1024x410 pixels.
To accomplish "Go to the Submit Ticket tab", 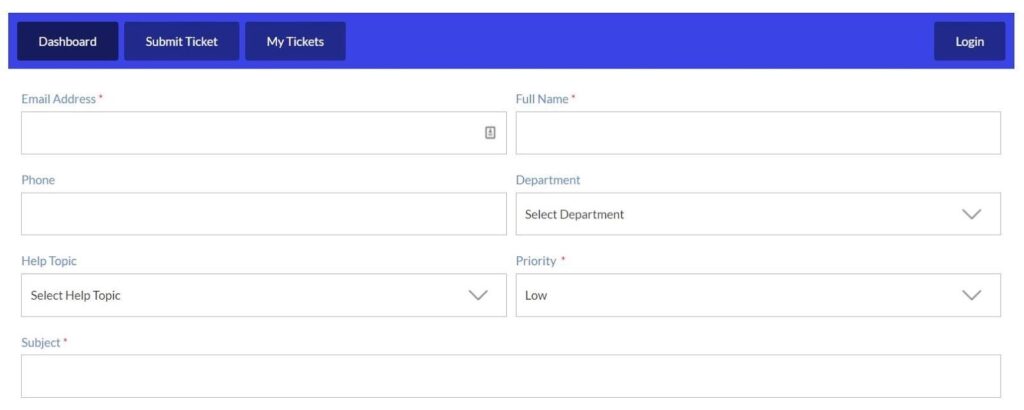I will click(x=181, y=42).
